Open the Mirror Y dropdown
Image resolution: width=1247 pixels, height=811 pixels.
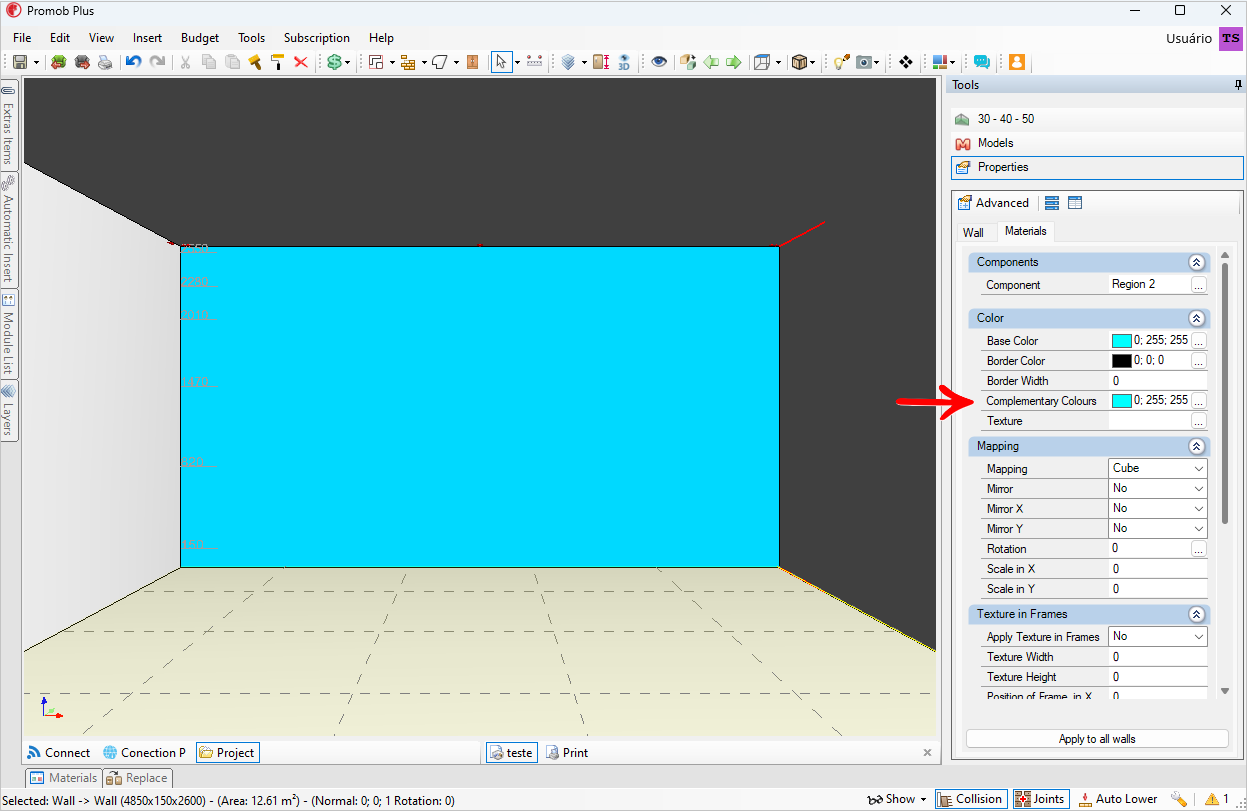pos(1158,528)
